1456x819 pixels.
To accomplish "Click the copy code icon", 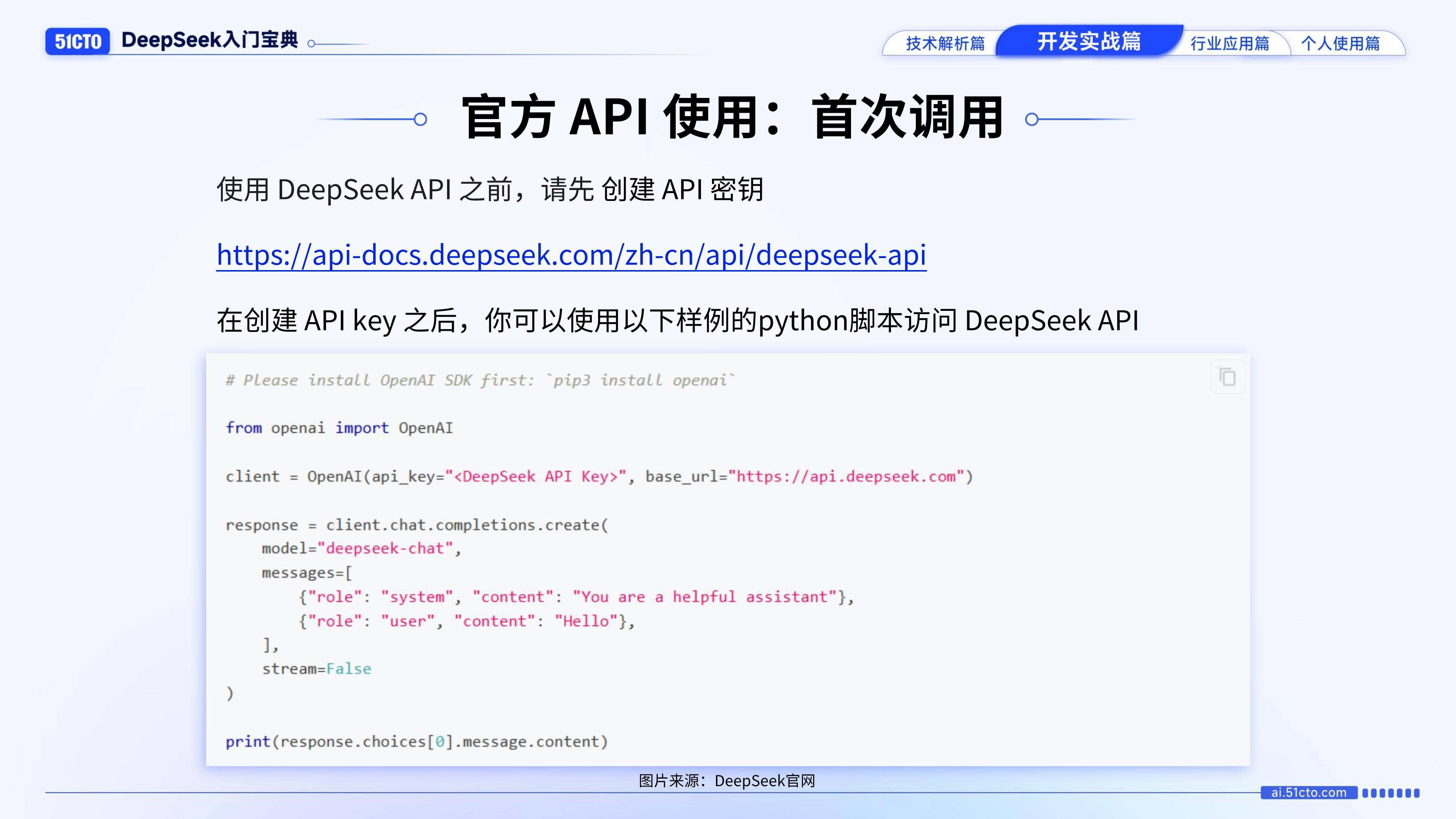I will [1227, 377].
